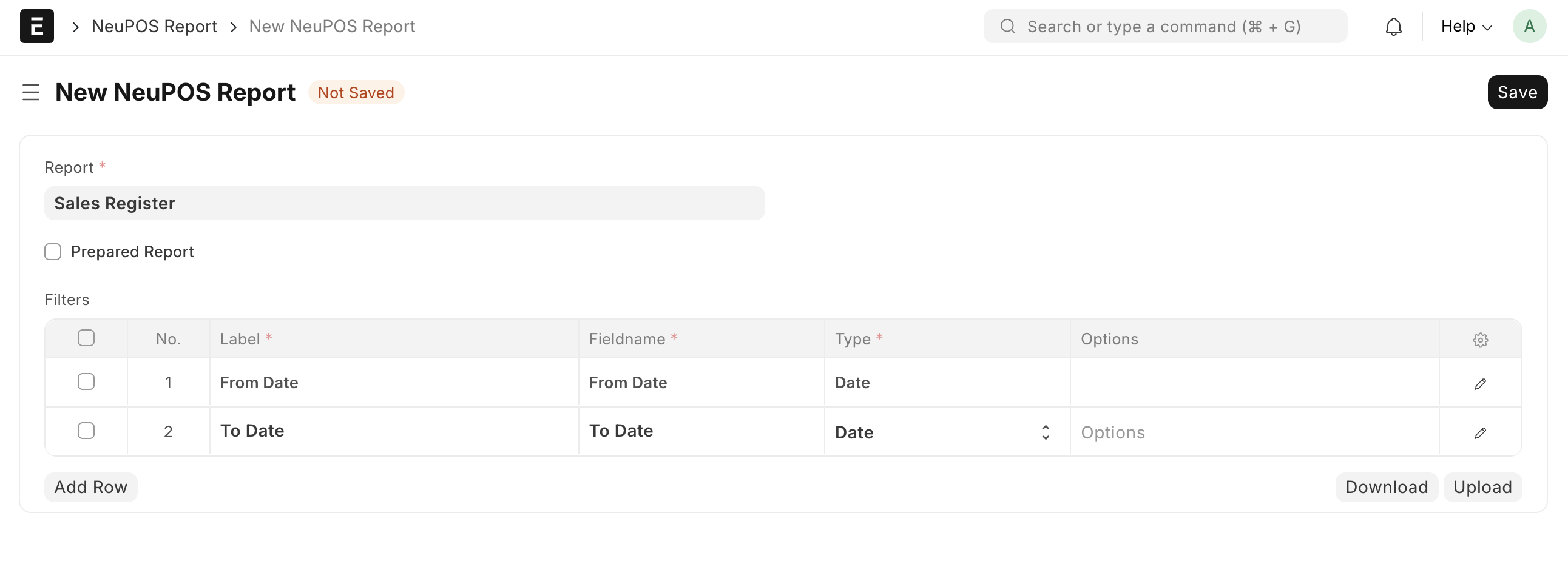Click the Type column header
The height and width of the screenshot is (564, 1568).
click(947, 339)
